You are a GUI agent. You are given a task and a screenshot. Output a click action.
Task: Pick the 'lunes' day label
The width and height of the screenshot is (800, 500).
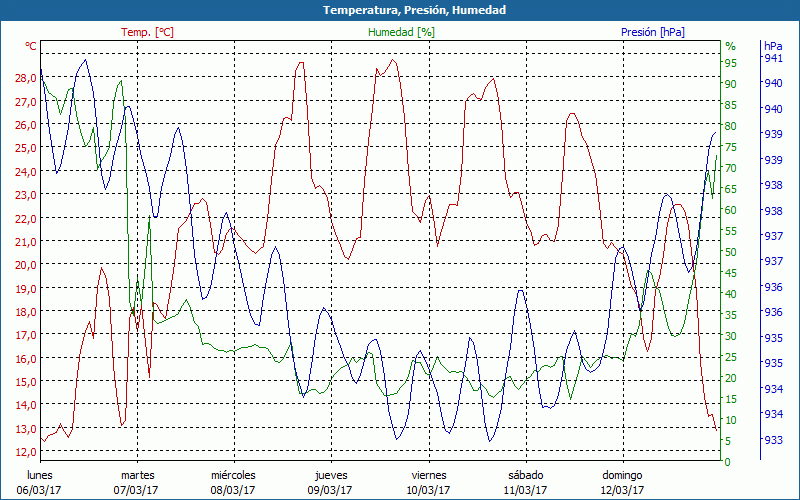pos(40,475)
